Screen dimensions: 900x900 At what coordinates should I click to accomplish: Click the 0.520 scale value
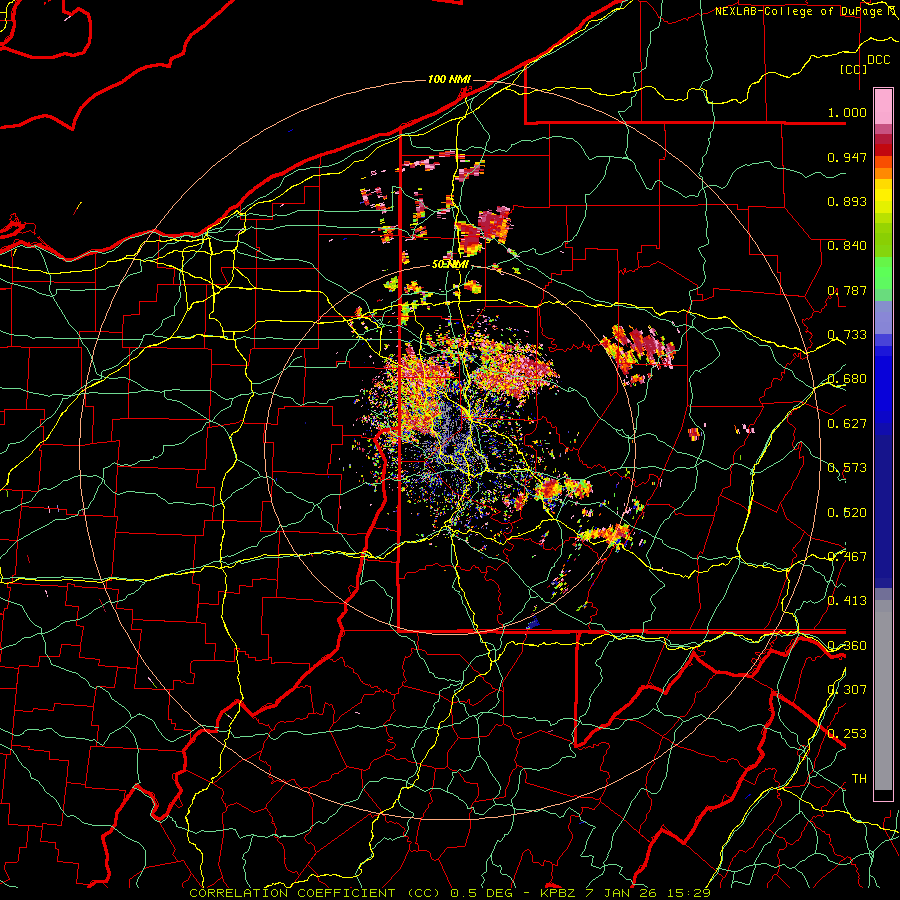pyautogui.click(x=847, y=513)
